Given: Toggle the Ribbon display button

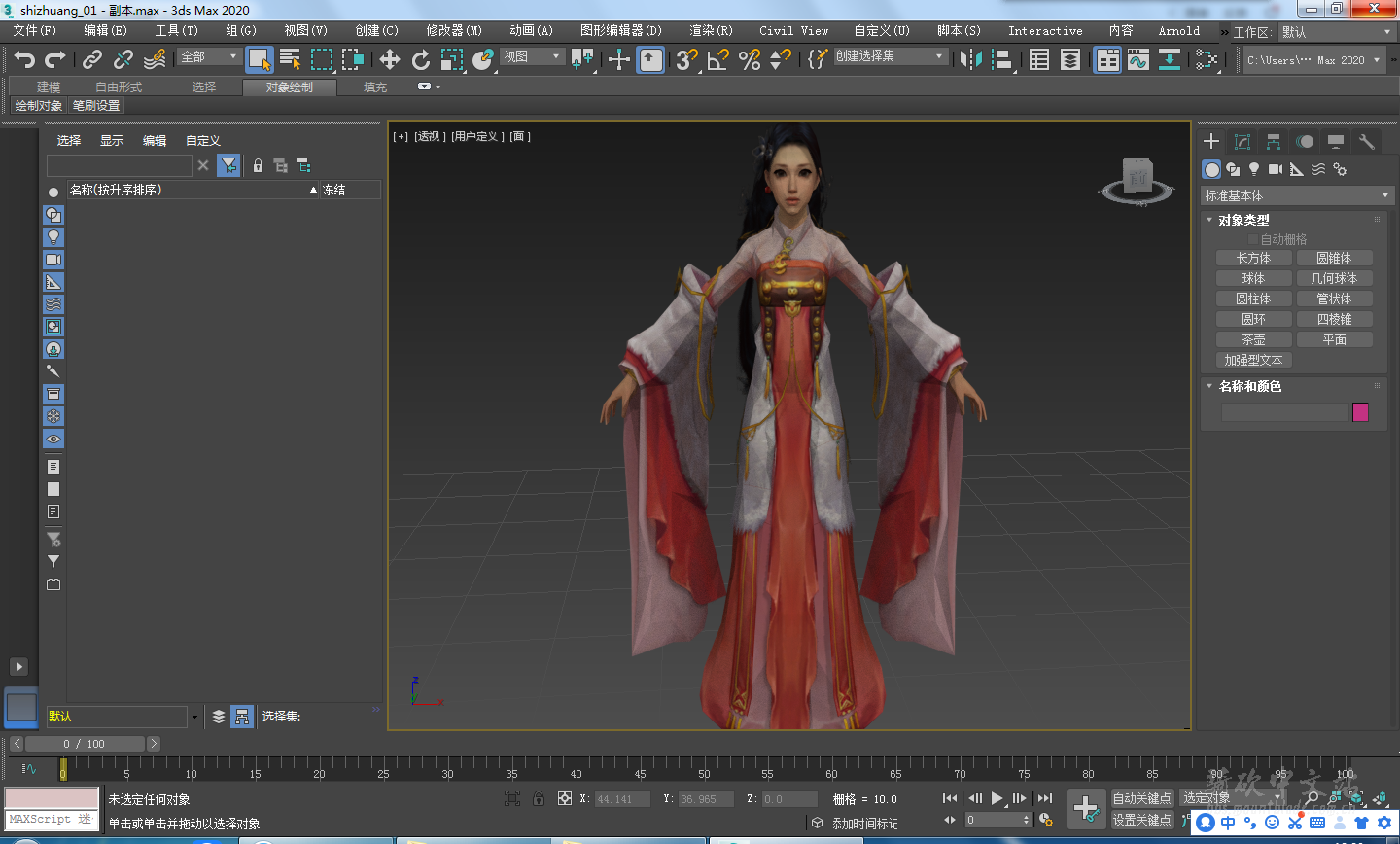Looking at the screenshot, I should pyautogui.click(x=1107, y=60).
